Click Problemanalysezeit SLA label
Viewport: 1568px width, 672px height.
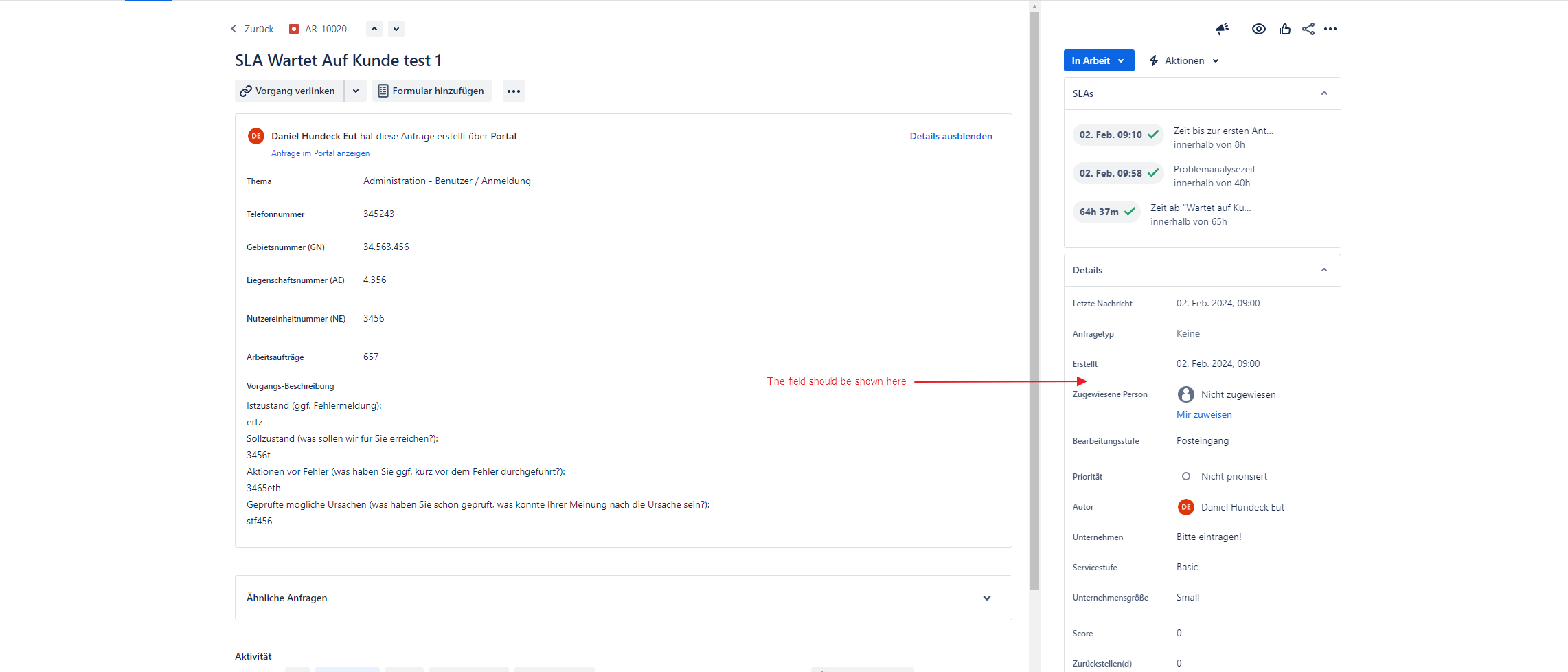pos(1214,169)
